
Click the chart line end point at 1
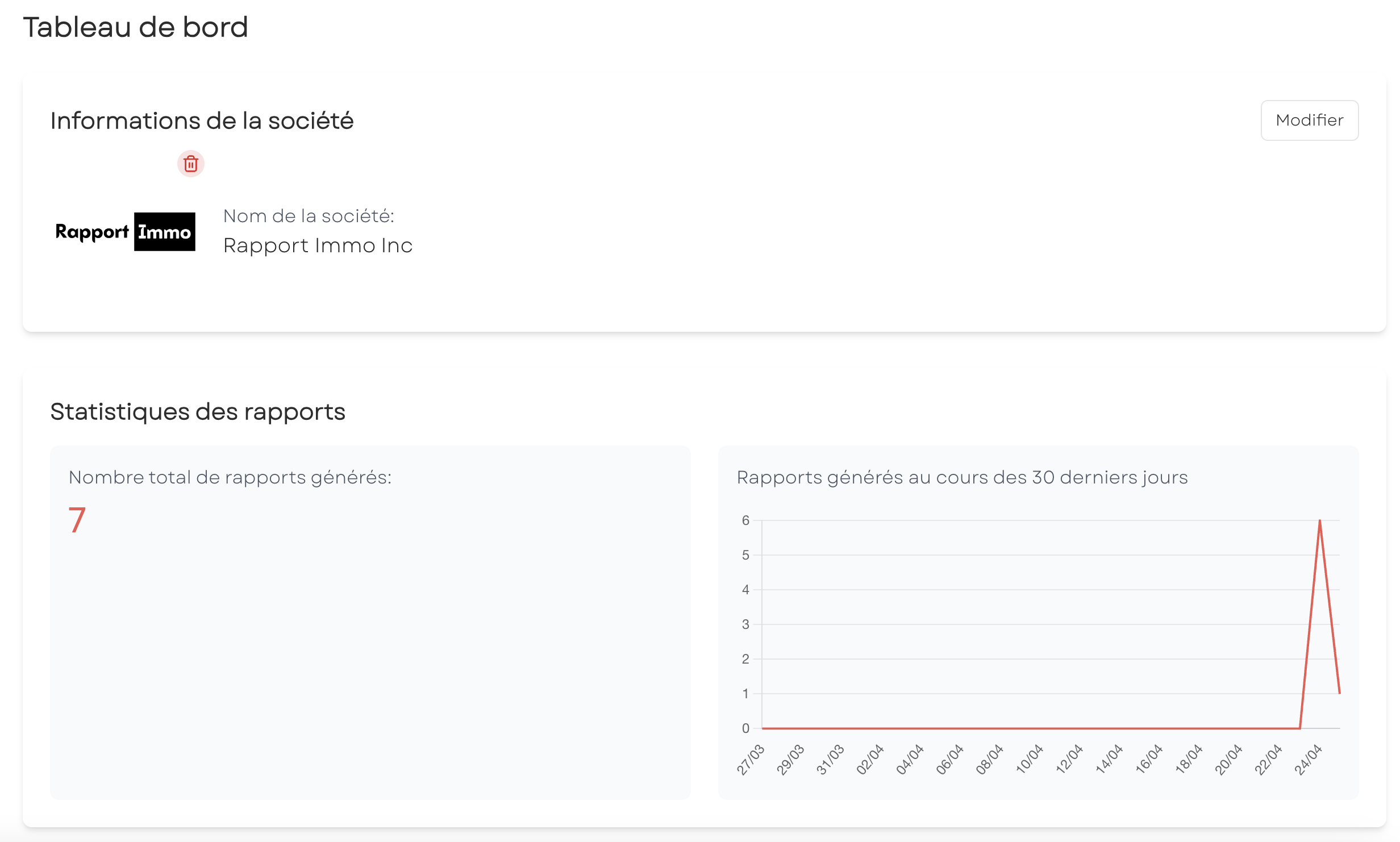point(1339,693)
